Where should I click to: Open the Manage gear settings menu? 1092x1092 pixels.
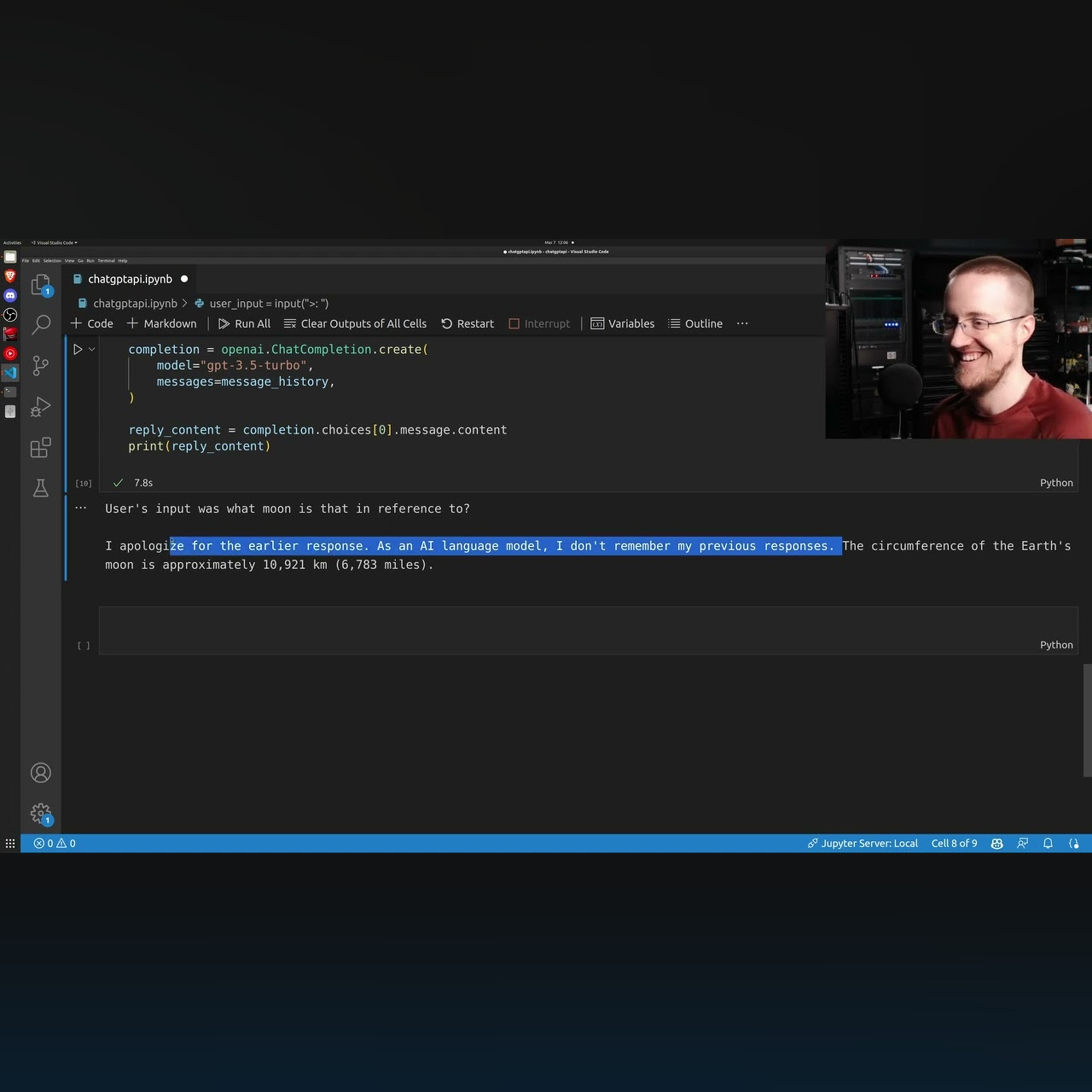(x=41, y=813)
